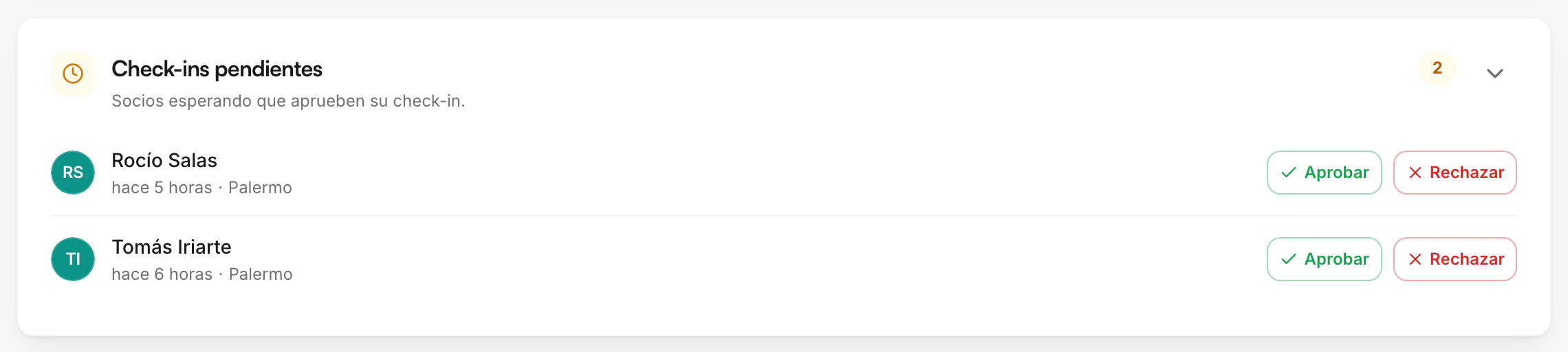Click the Check-ins pendientes heading
This screenshot has width=1568, height=352.
coord(217,69)
